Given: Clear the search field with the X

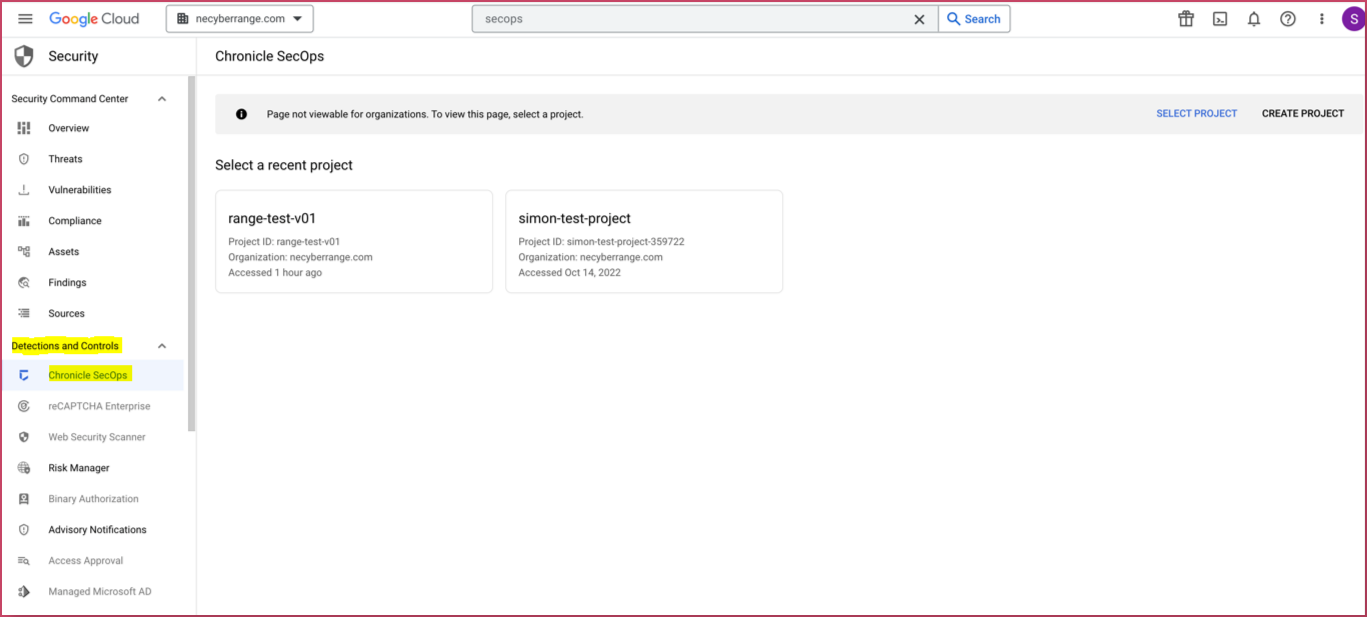Looking at the screenshot, I should [919, 19].
